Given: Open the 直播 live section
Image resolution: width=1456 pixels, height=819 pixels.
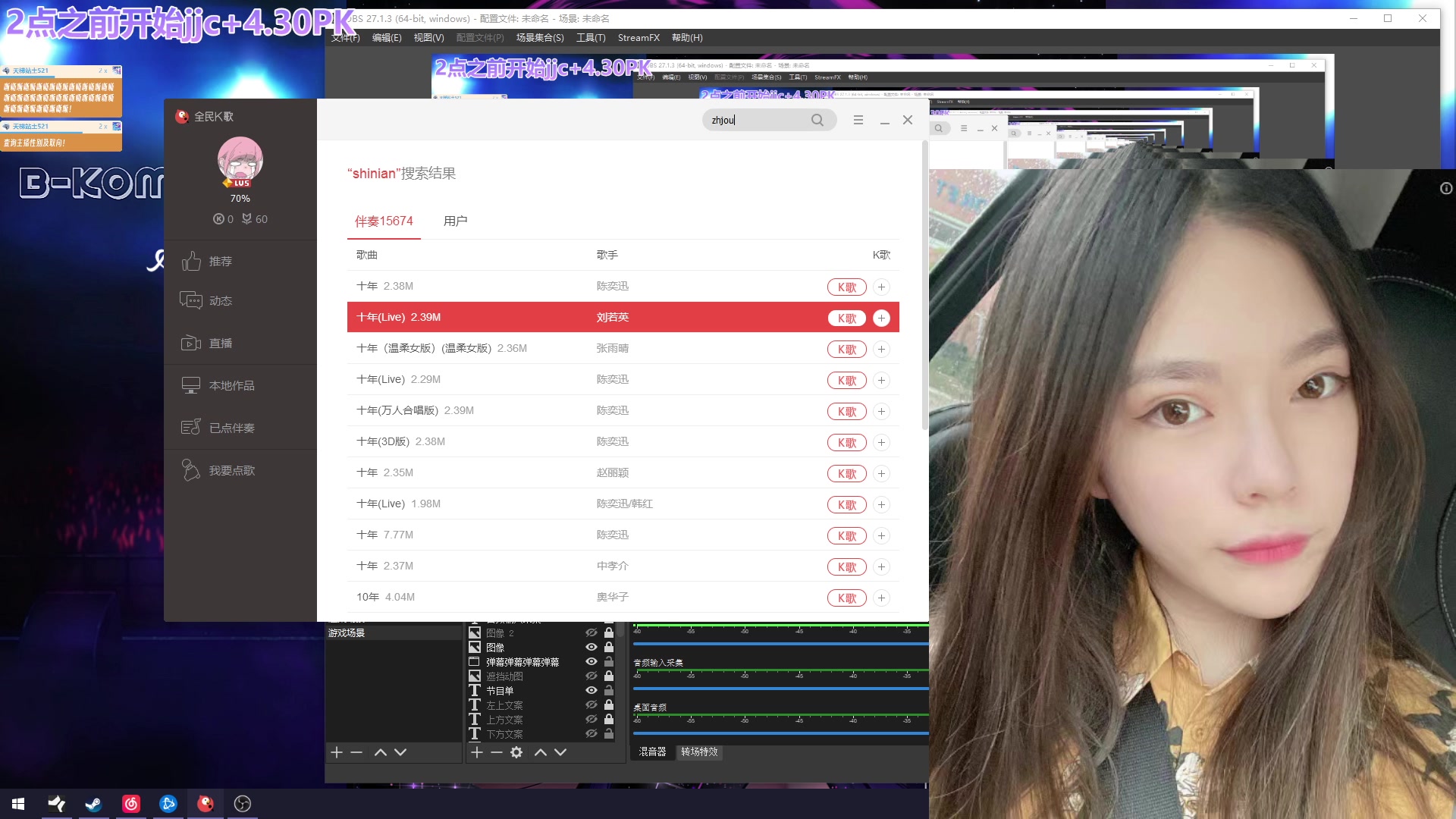Looking at the screenshot, I should point(220,343).
